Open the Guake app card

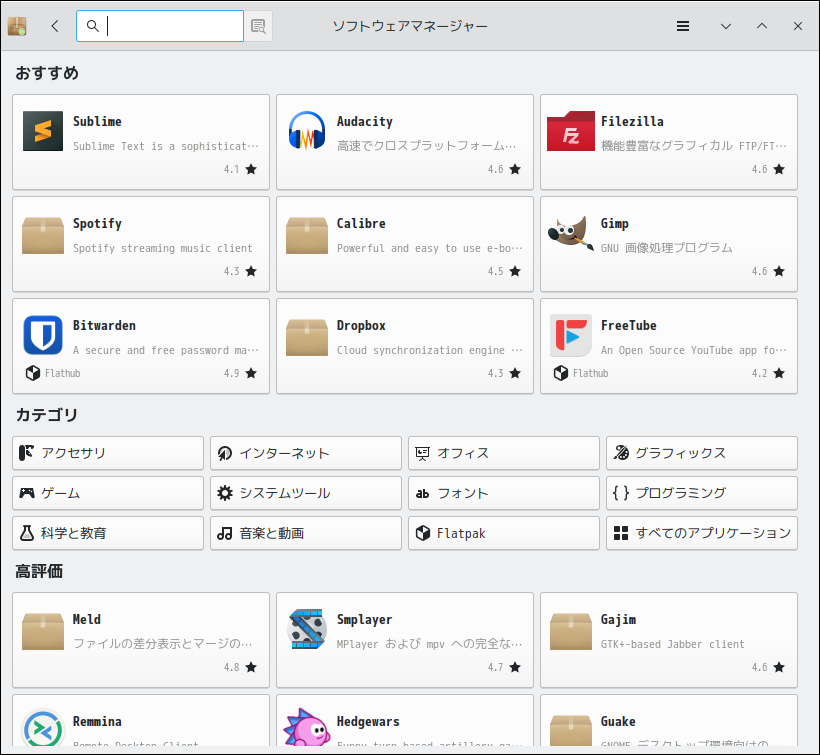(669, 722)
